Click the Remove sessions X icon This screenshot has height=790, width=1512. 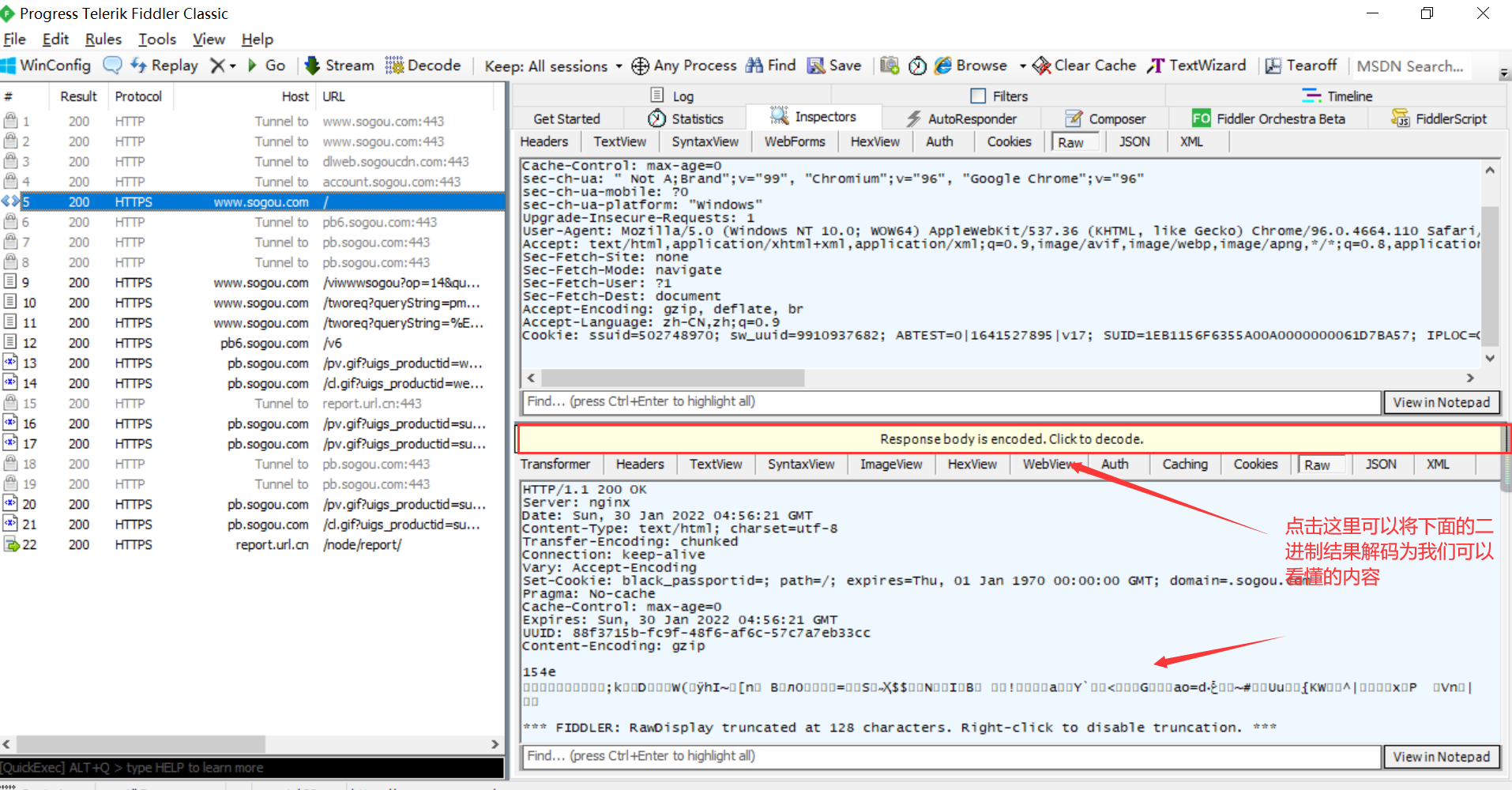pyautogui.click(x=217, y=66)
